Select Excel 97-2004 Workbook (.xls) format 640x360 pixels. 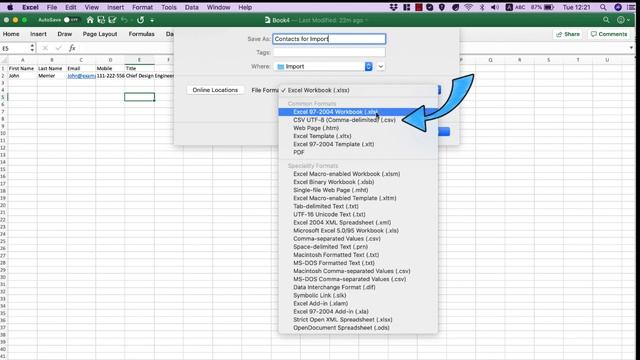(358, 112)
